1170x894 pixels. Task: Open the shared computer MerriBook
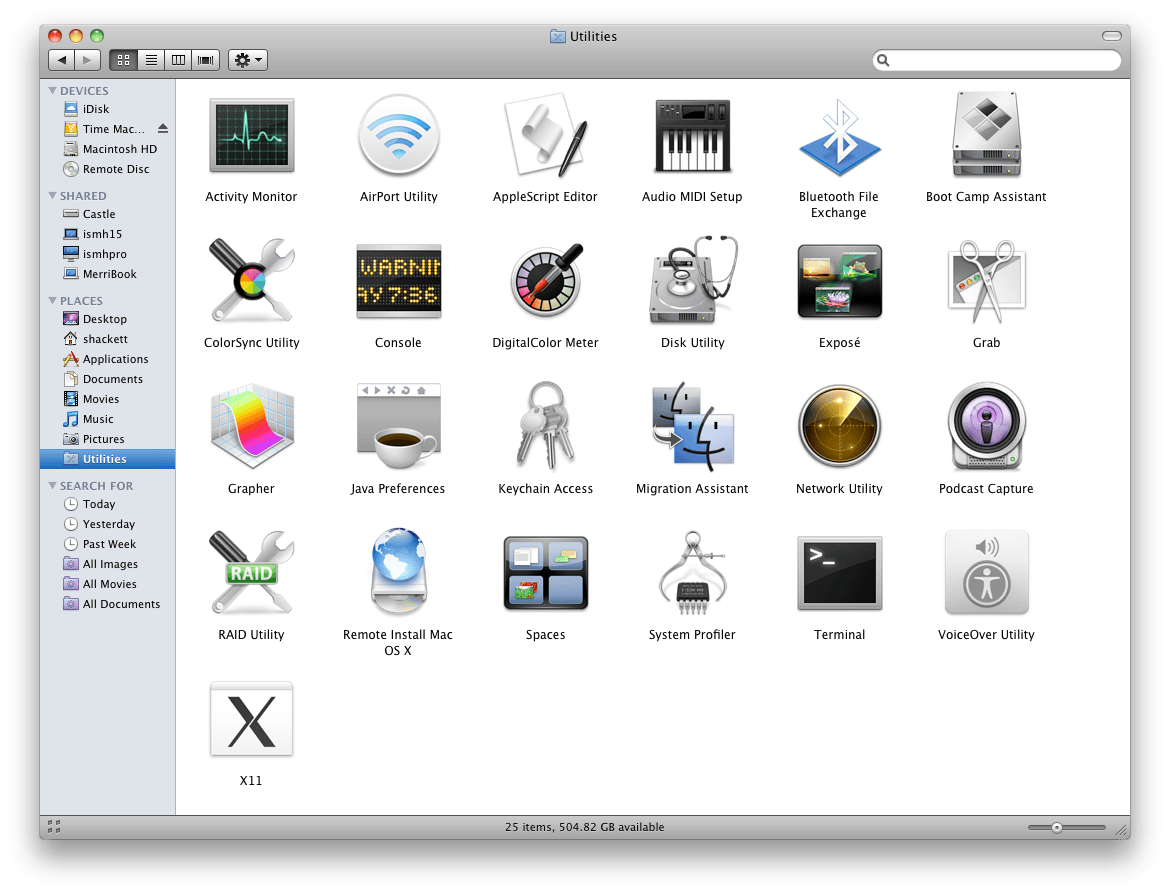click(x=107, y=275)
